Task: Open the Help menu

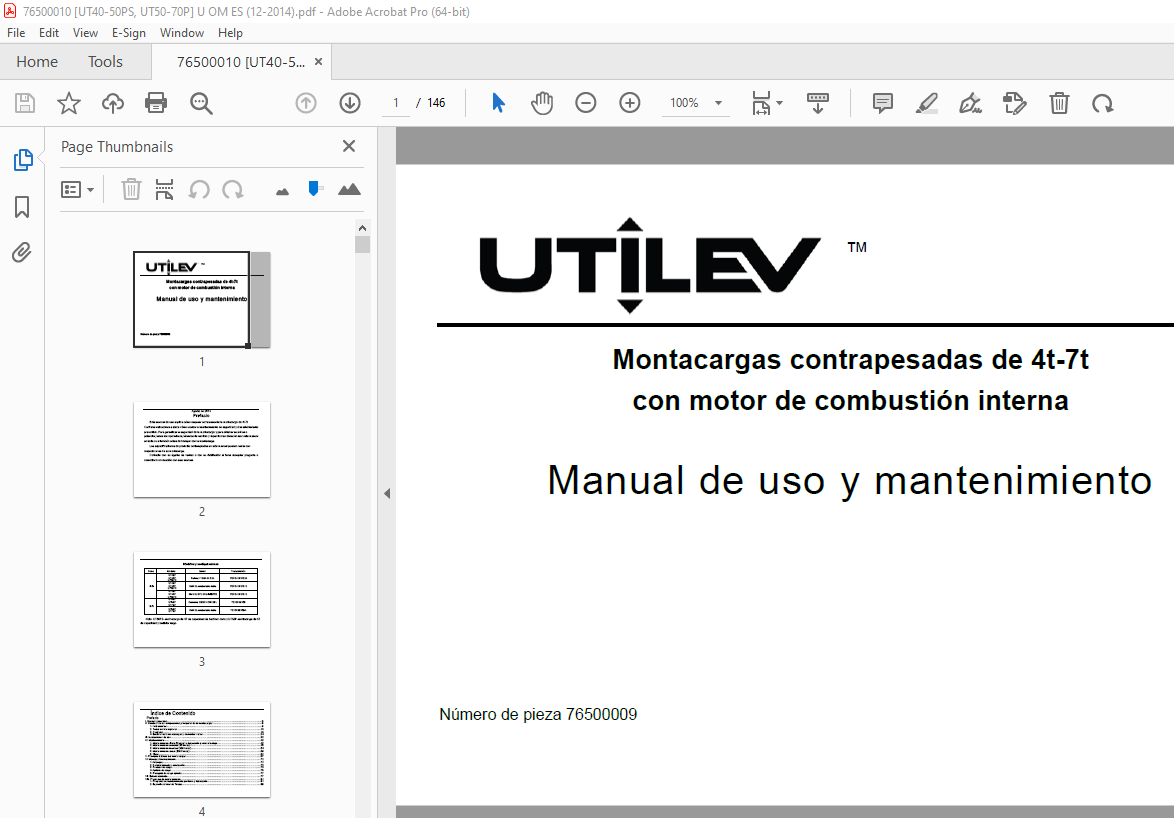Action: tap(230, 33)
